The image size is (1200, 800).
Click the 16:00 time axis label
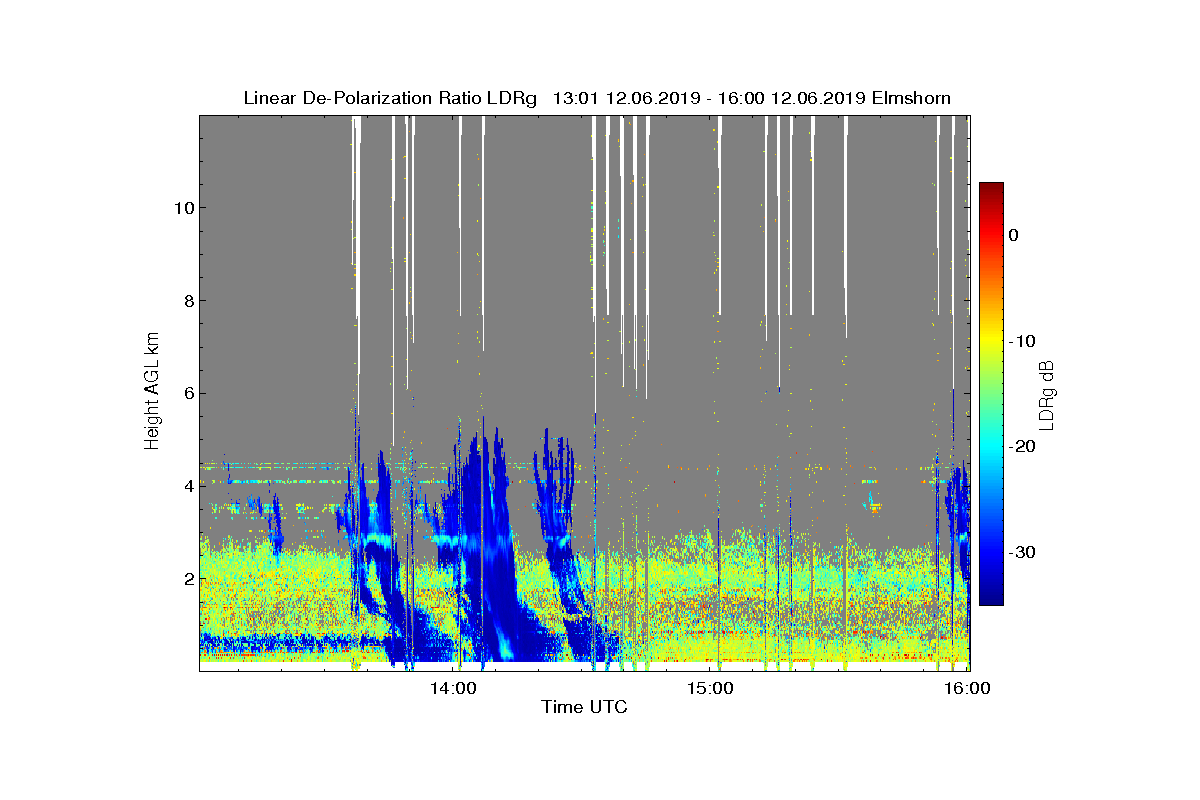coord(968,688)
